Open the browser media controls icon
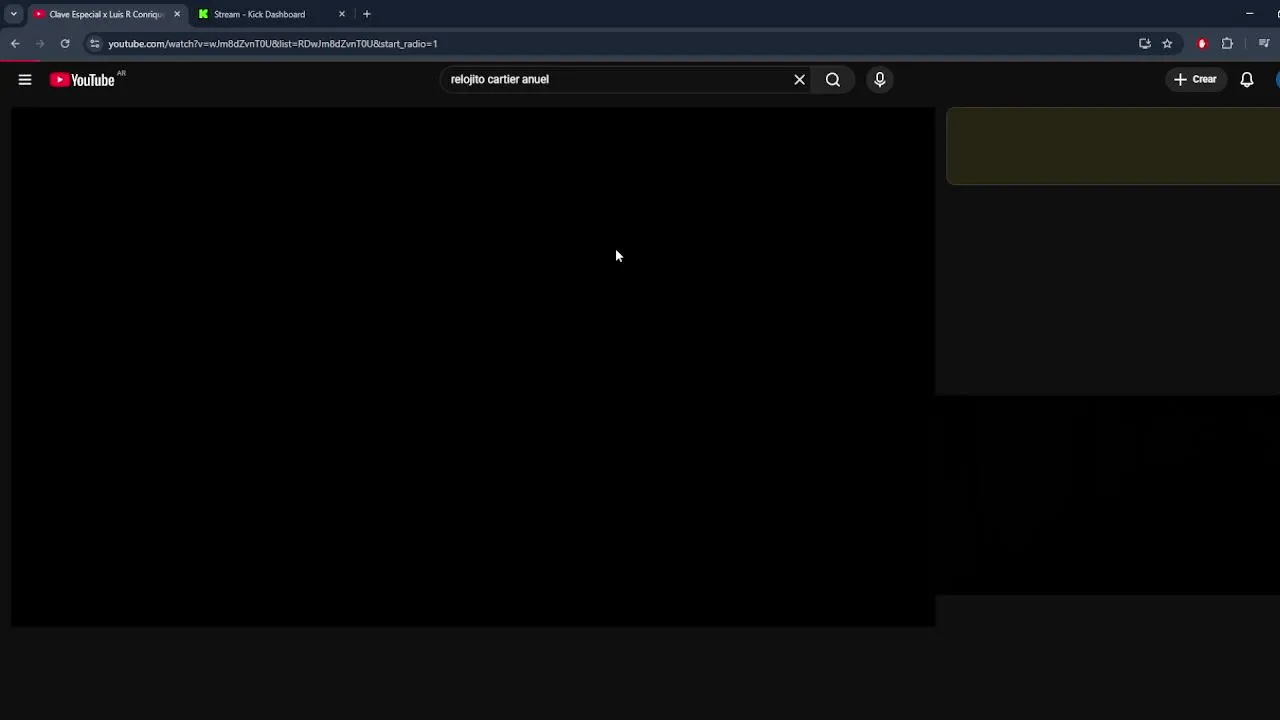 point(1264,43)
